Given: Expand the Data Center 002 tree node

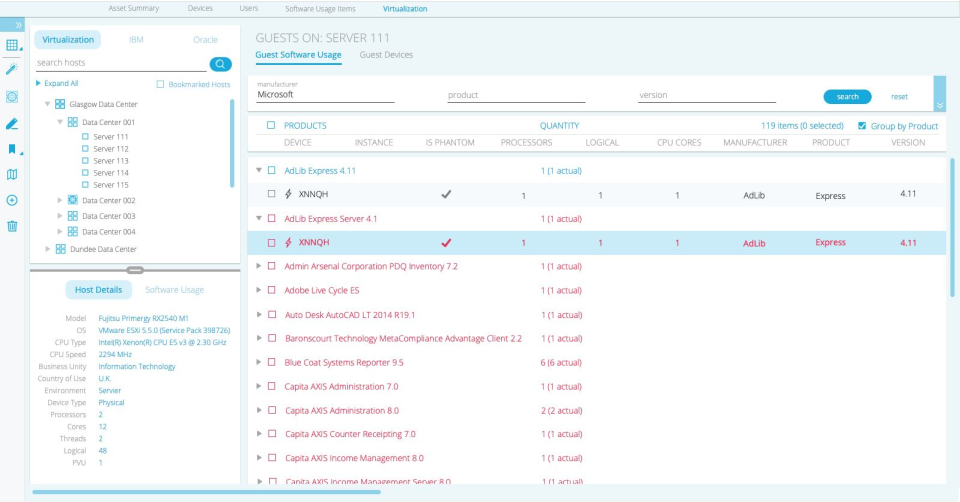Looking at the screenshot, I should 59,200.
